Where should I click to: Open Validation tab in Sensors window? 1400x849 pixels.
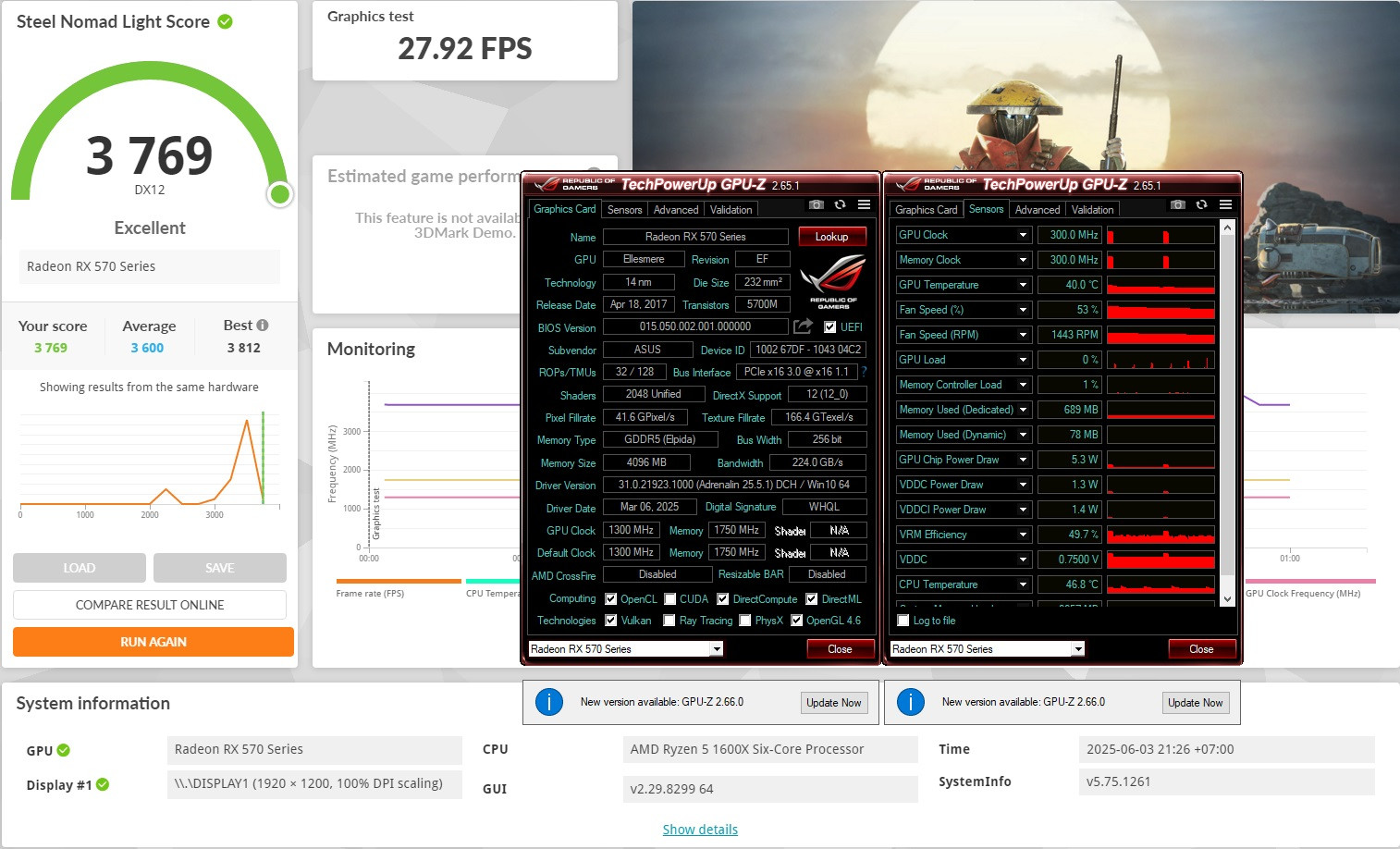click(1092, 210)
